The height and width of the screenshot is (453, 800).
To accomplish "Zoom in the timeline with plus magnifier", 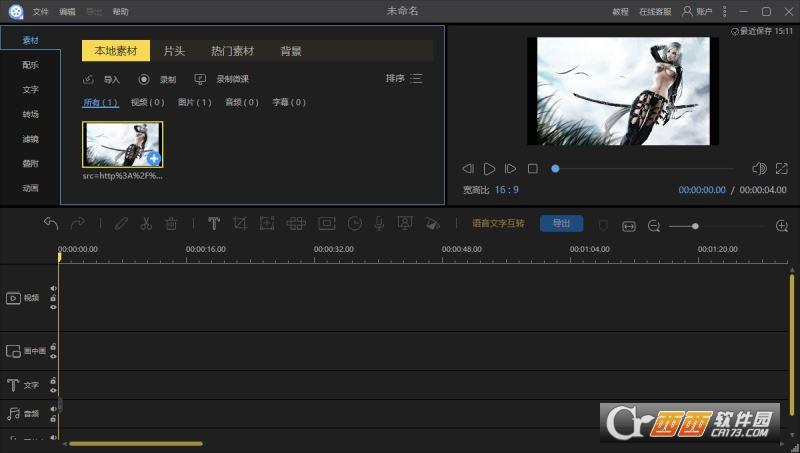I will 782,226.
